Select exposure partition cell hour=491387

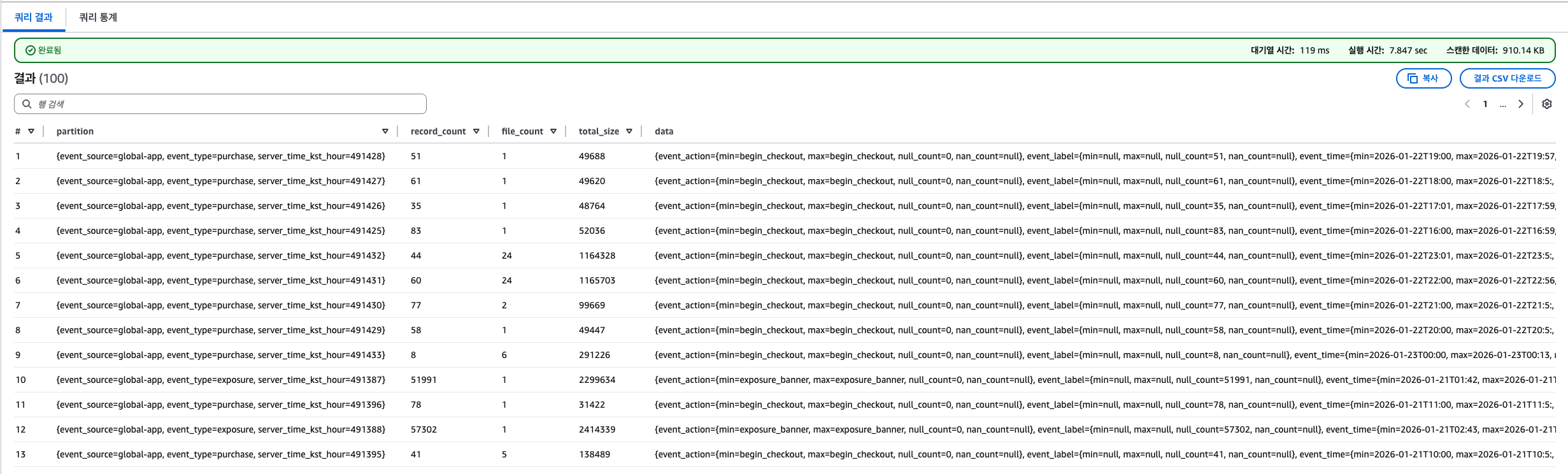[x=221, y=380]
